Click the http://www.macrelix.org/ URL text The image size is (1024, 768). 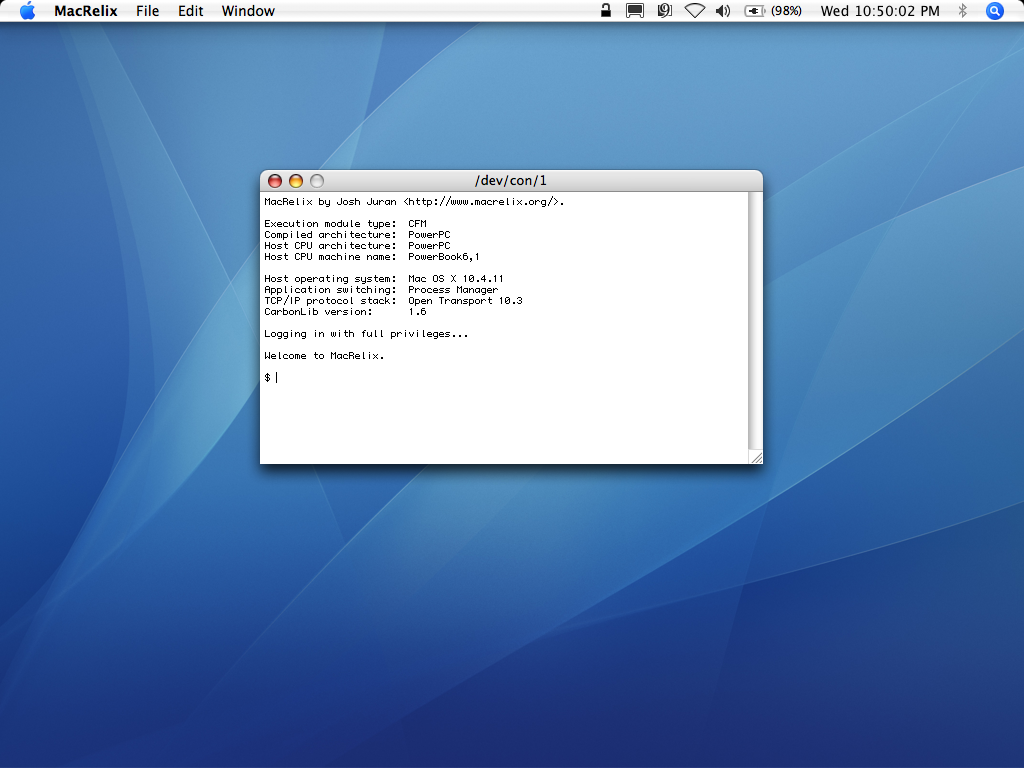point(481,202)
